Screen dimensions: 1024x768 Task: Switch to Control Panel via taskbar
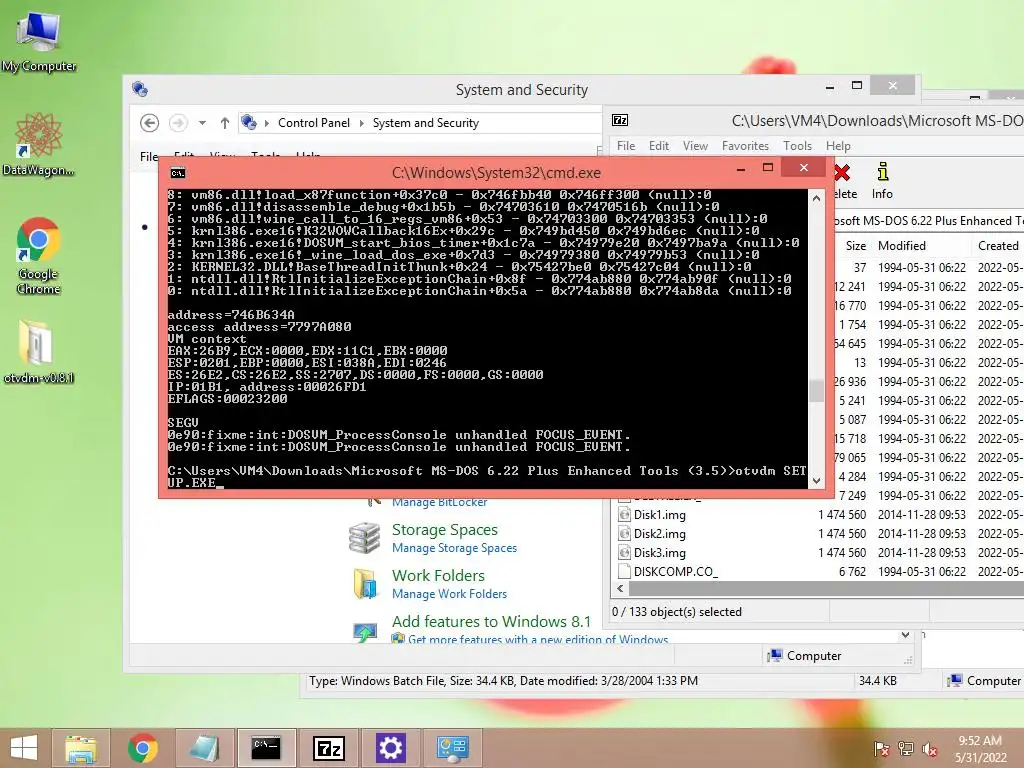click(453, 748)
